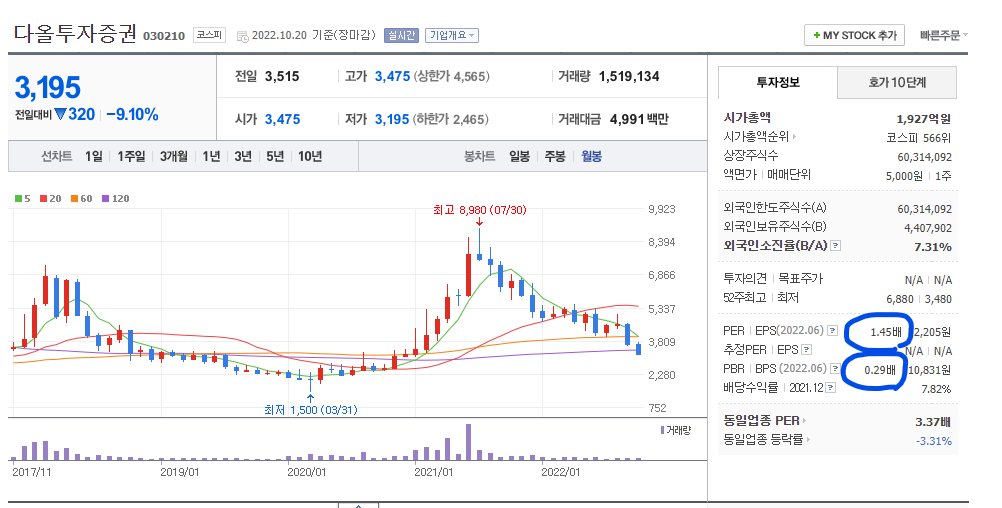Image resolution: width=1002 pixels, height=508 pixels.
Task: Click the 최고 8,980 (07/30) chart marker
Action: coord(479,210)
